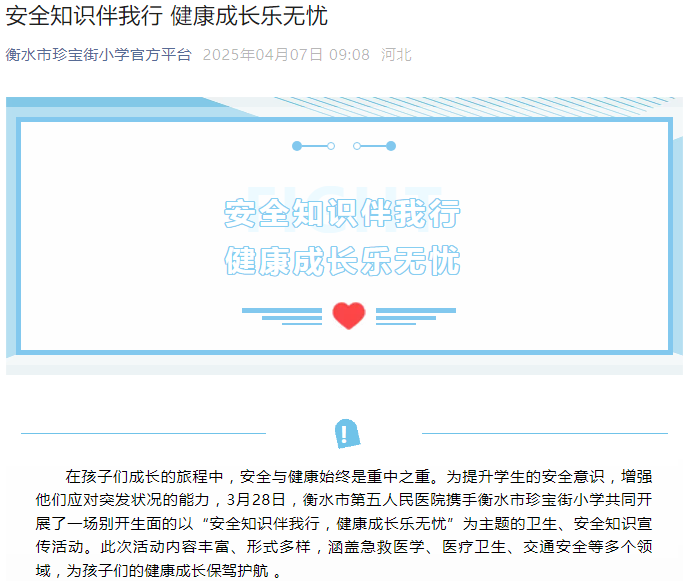Click the final line 域，为孩子们的健康成长保驾护航
Screen dimensions: 686x581
click(x=159, y=570)
